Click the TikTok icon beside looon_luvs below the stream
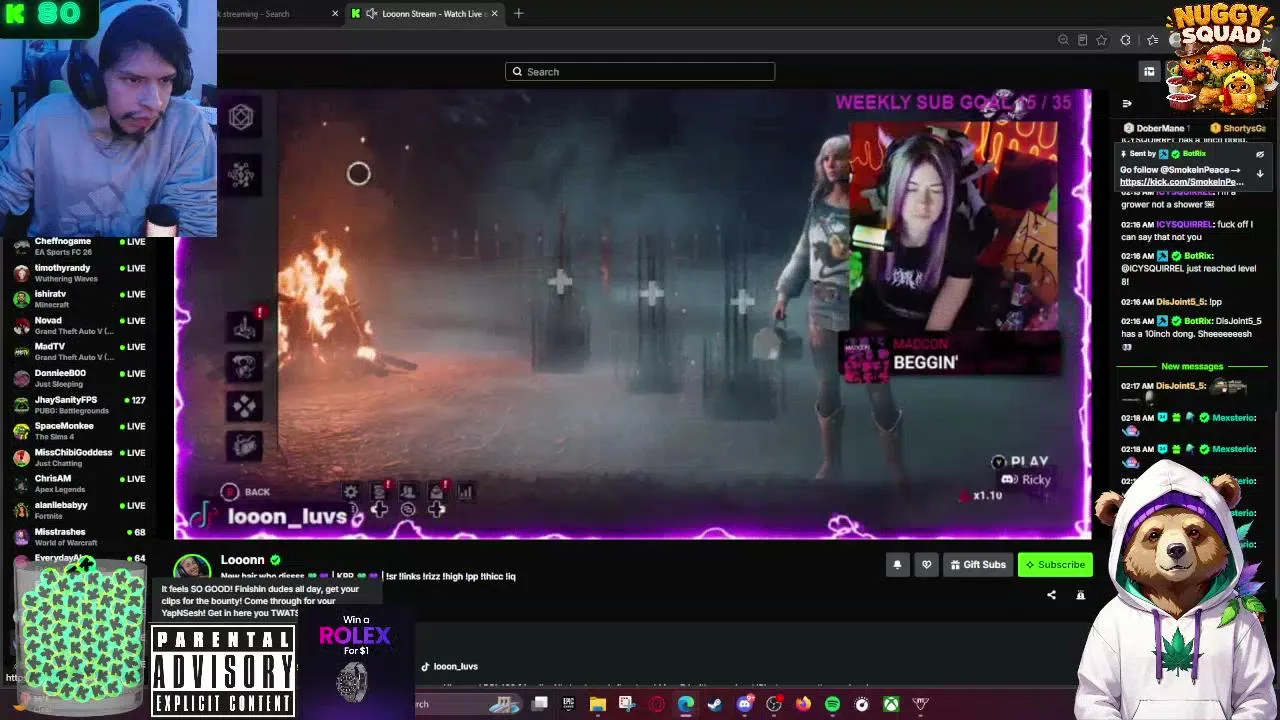 point(425,666)
